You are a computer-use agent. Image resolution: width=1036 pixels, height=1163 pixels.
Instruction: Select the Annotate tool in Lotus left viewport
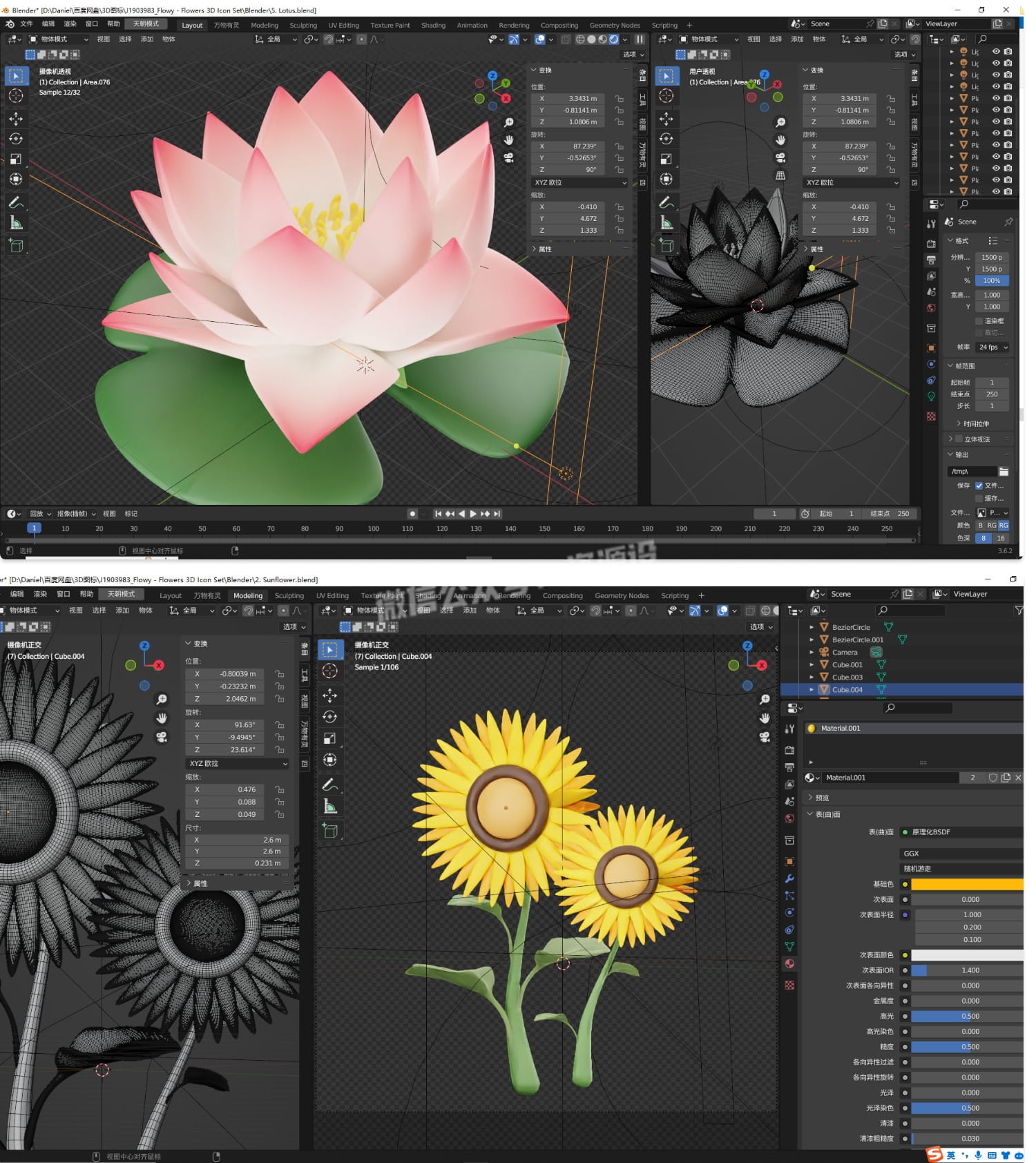coord(16,202)
